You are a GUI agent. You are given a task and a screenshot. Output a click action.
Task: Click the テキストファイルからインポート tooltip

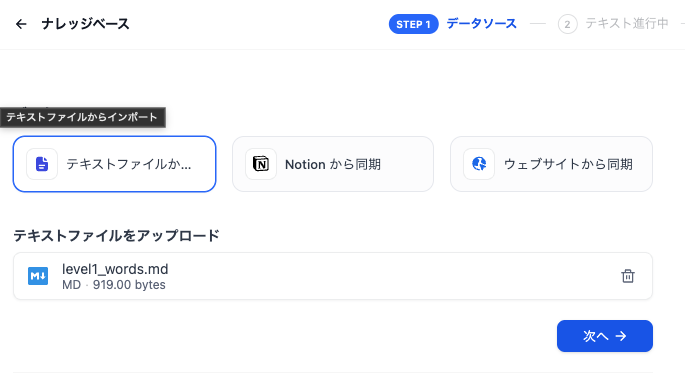click(x=83, y=117)
